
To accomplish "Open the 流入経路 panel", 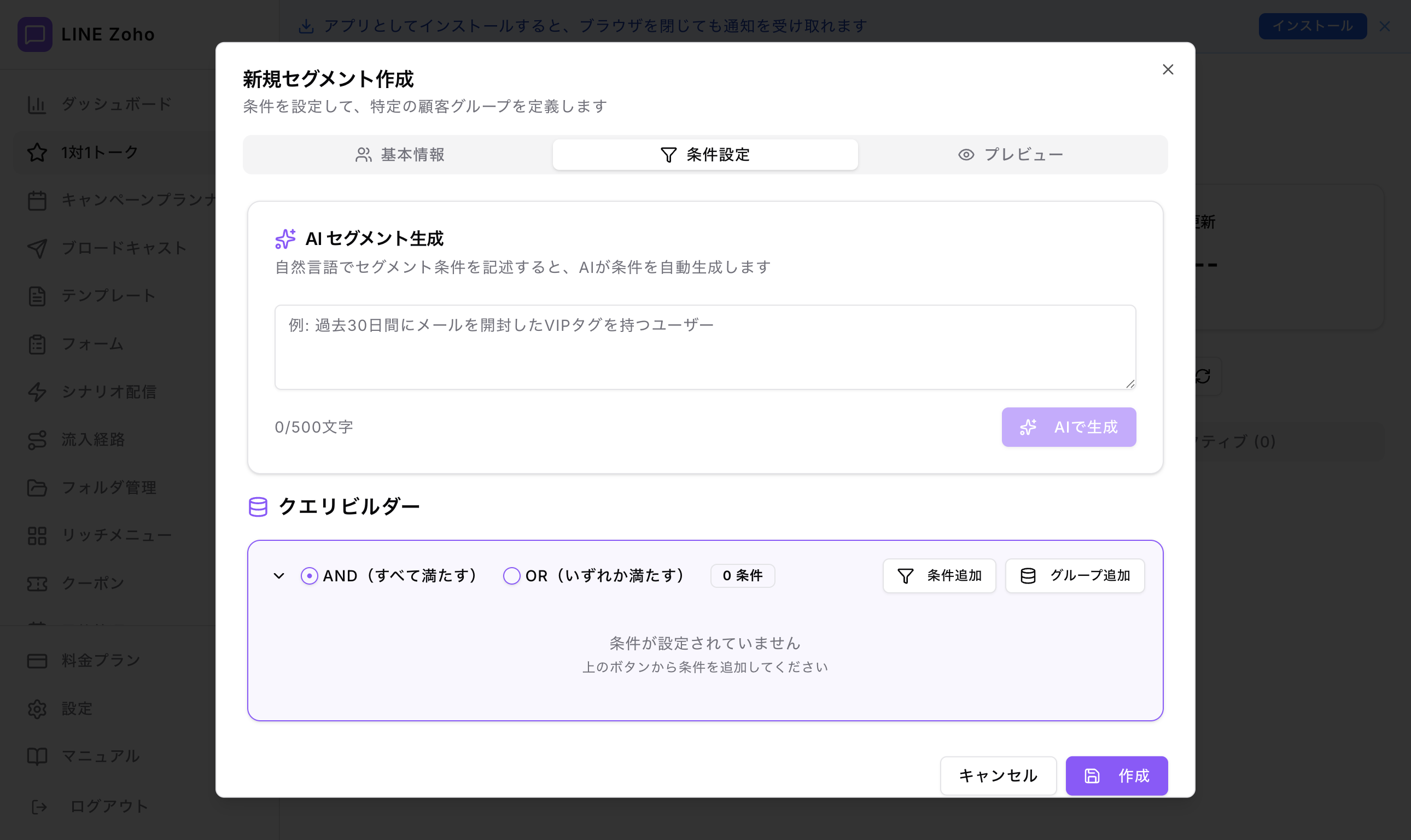I will pyautogui.click(x=37, y=440).
